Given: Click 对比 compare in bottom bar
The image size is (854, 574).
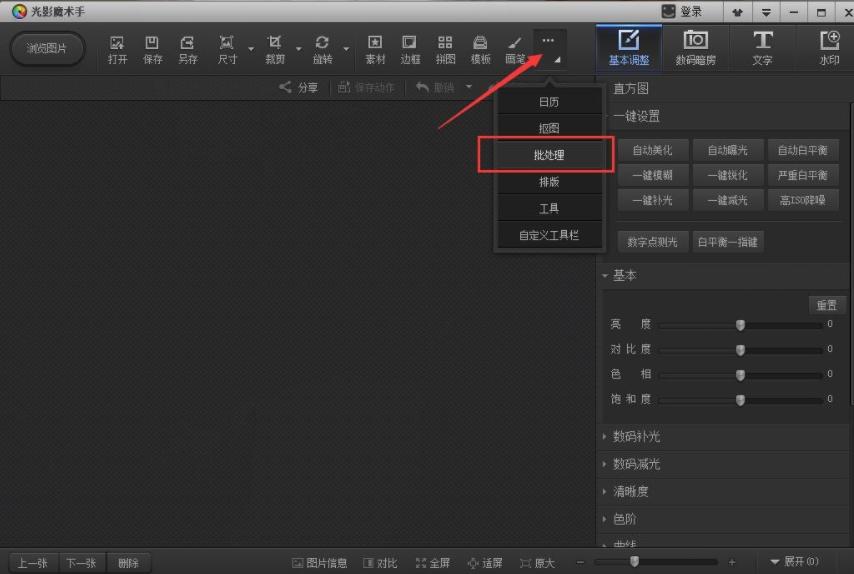Looking at the screenshot, I should coord(380,563).
